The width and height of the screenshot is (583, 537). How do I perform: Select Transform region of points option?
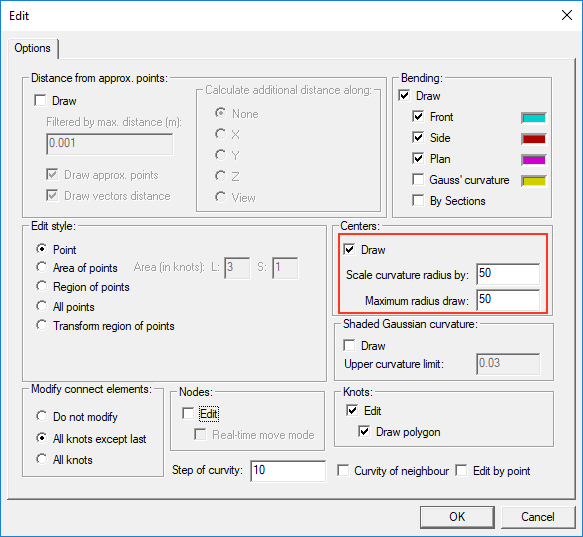42,325
